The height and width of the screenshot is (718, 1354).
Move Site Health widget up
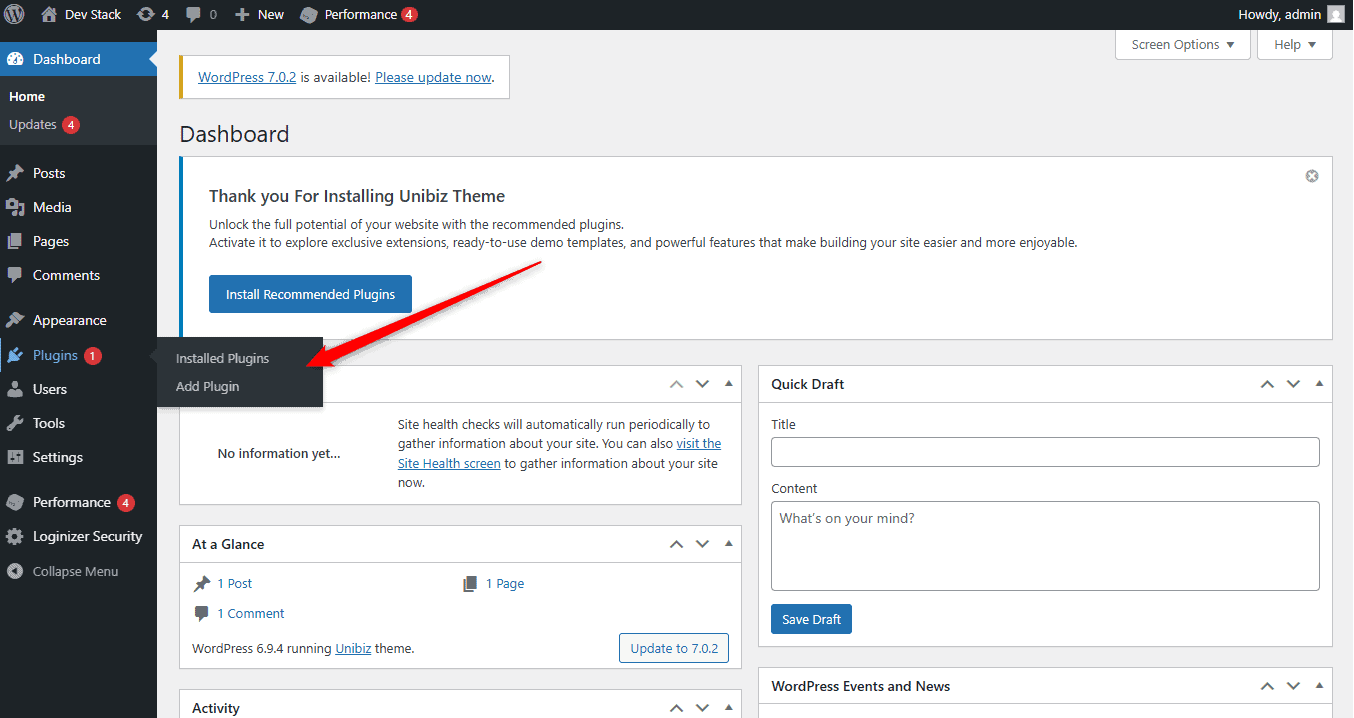[677, 384]
